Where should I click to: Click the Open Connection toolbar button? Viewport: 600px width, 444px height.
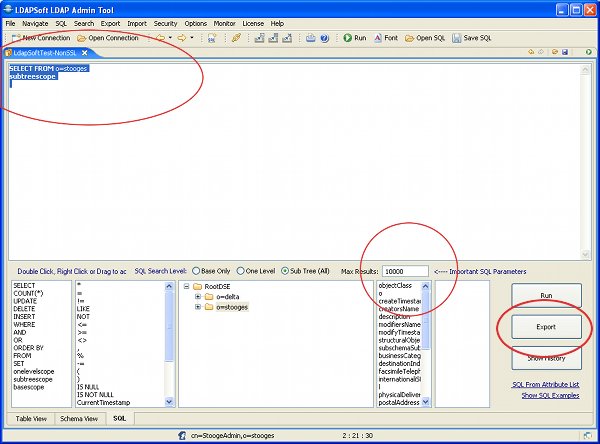(108, 38)
